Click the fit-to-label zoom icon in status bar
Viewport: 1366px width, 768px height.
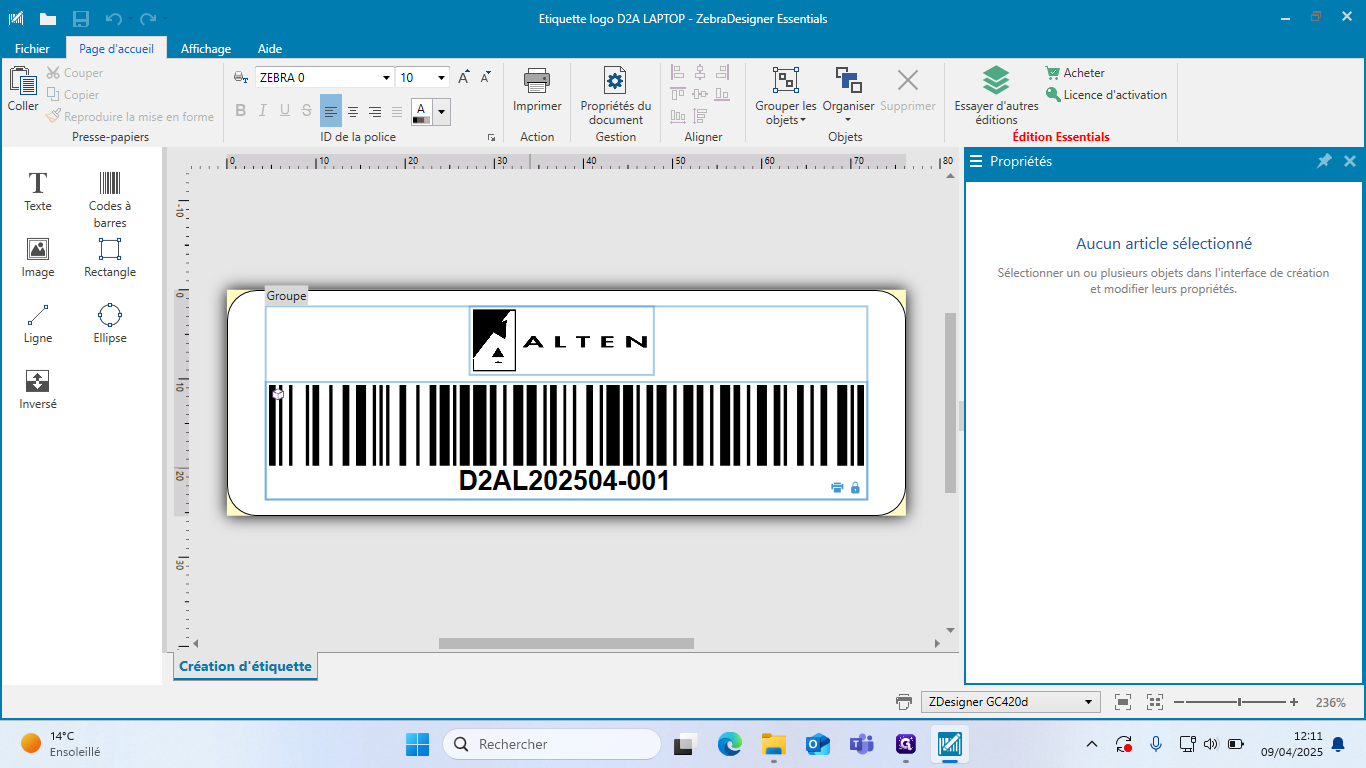tap(1123, 702)
